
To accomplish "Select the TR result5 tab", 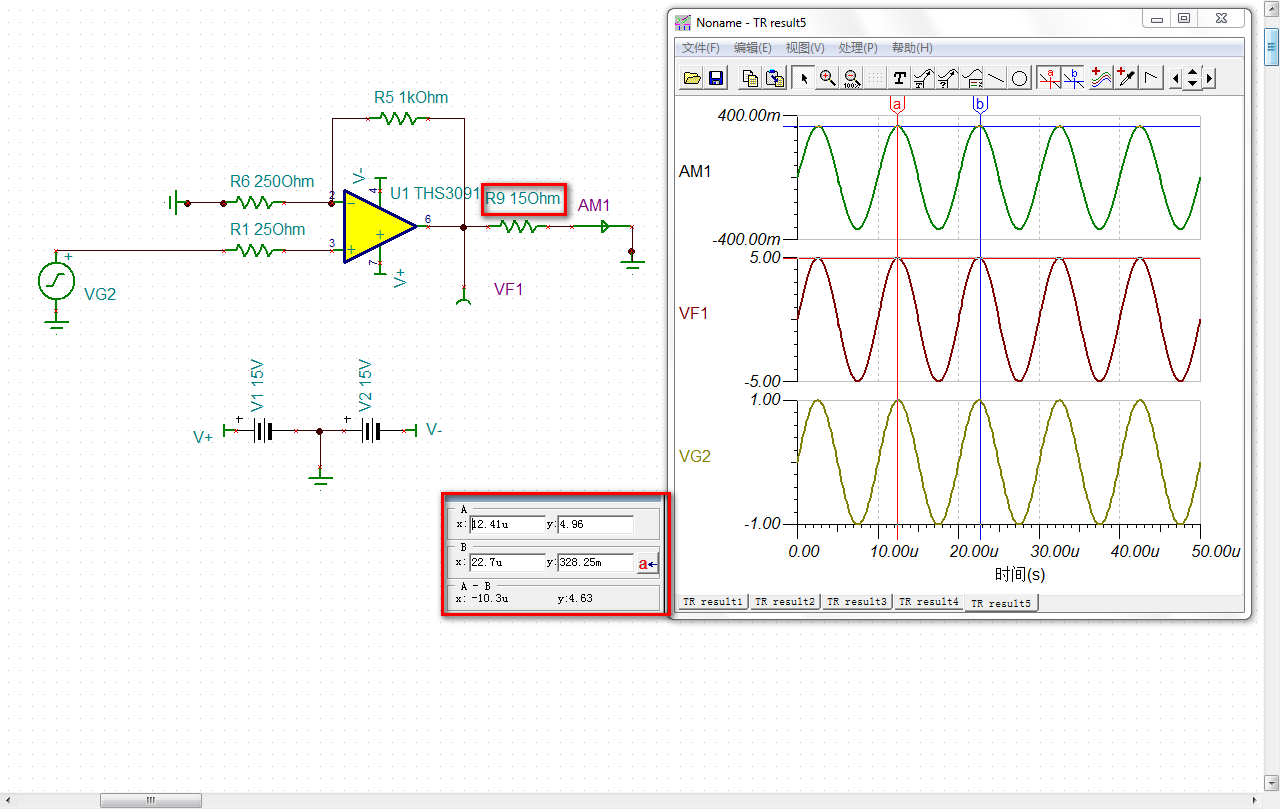I will (x=1002, y=603).
